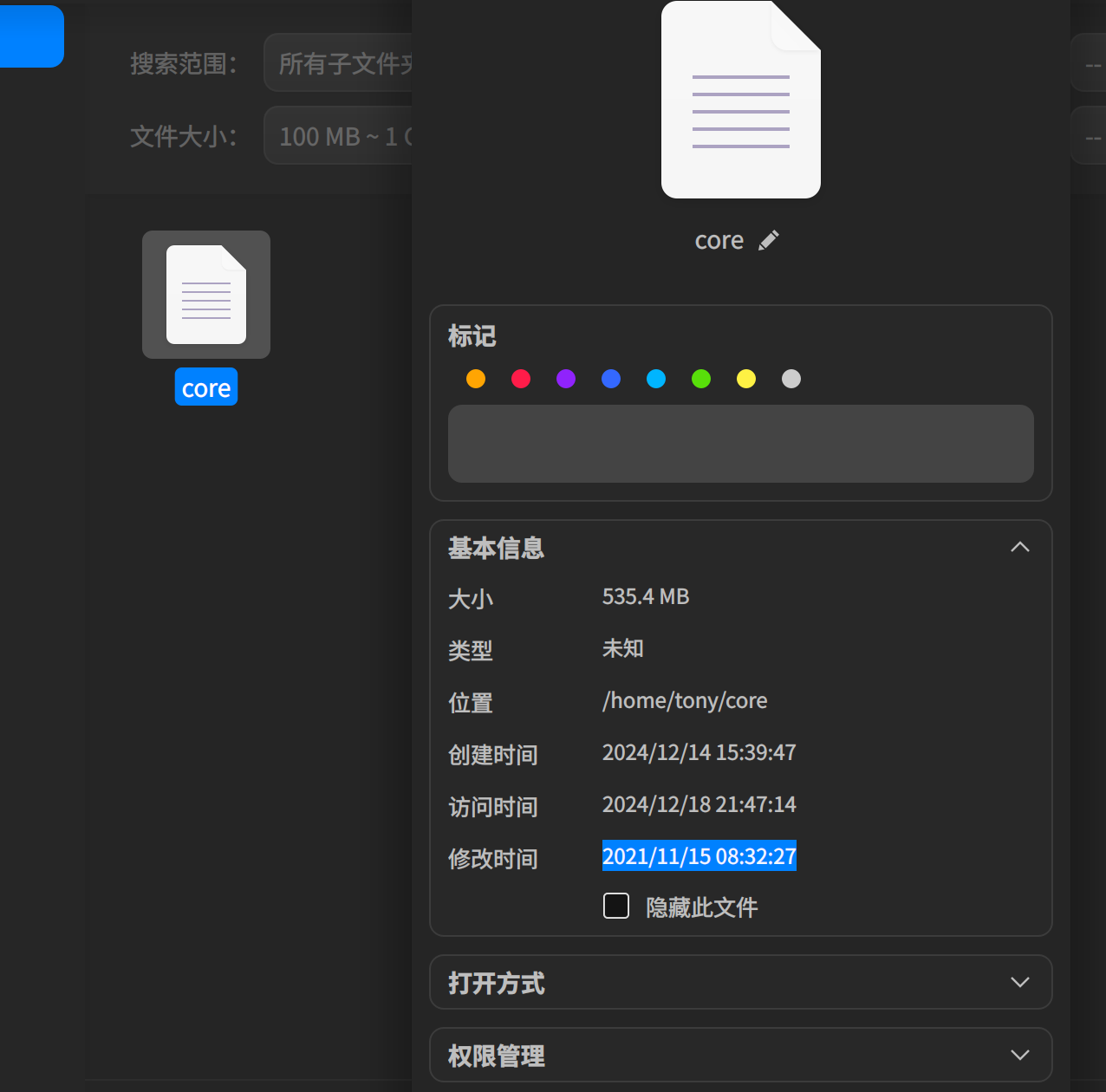Choose the dark blue tag color
Viewport: 1106px width, 1092px height.
point(611,379)
